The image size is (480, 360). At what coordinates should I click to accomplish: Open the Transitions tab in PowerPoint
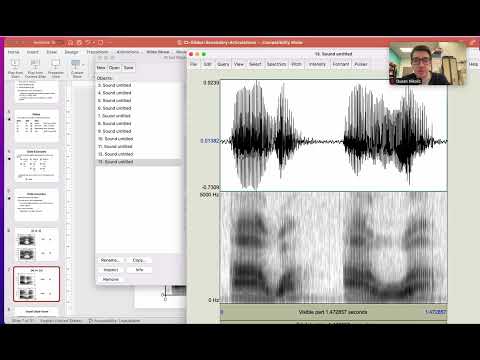[97, 52]
